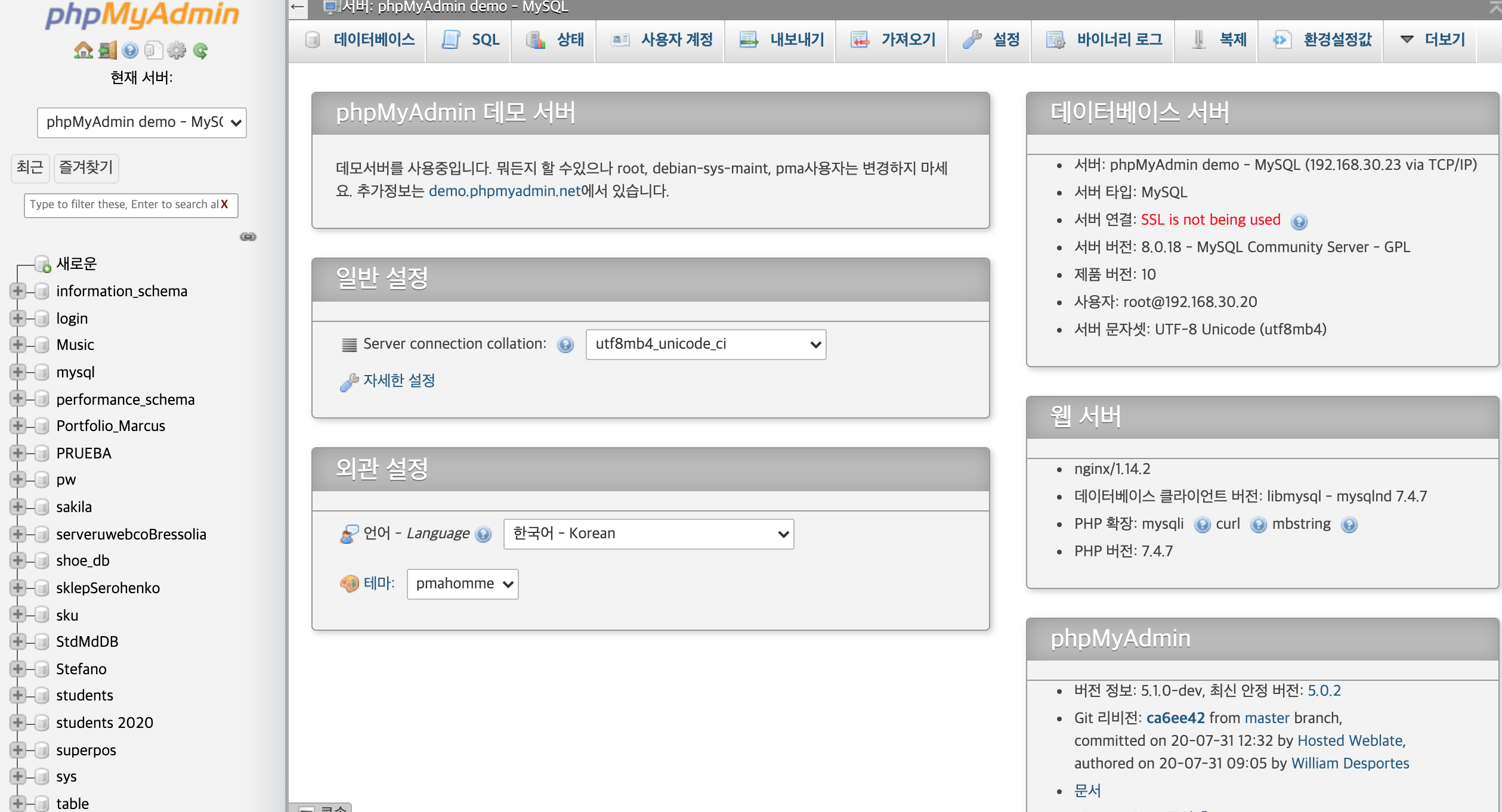The height and width of the screenshot is (812, 1502).
Task: Click database icon for Music
Action: coord(42,345)
